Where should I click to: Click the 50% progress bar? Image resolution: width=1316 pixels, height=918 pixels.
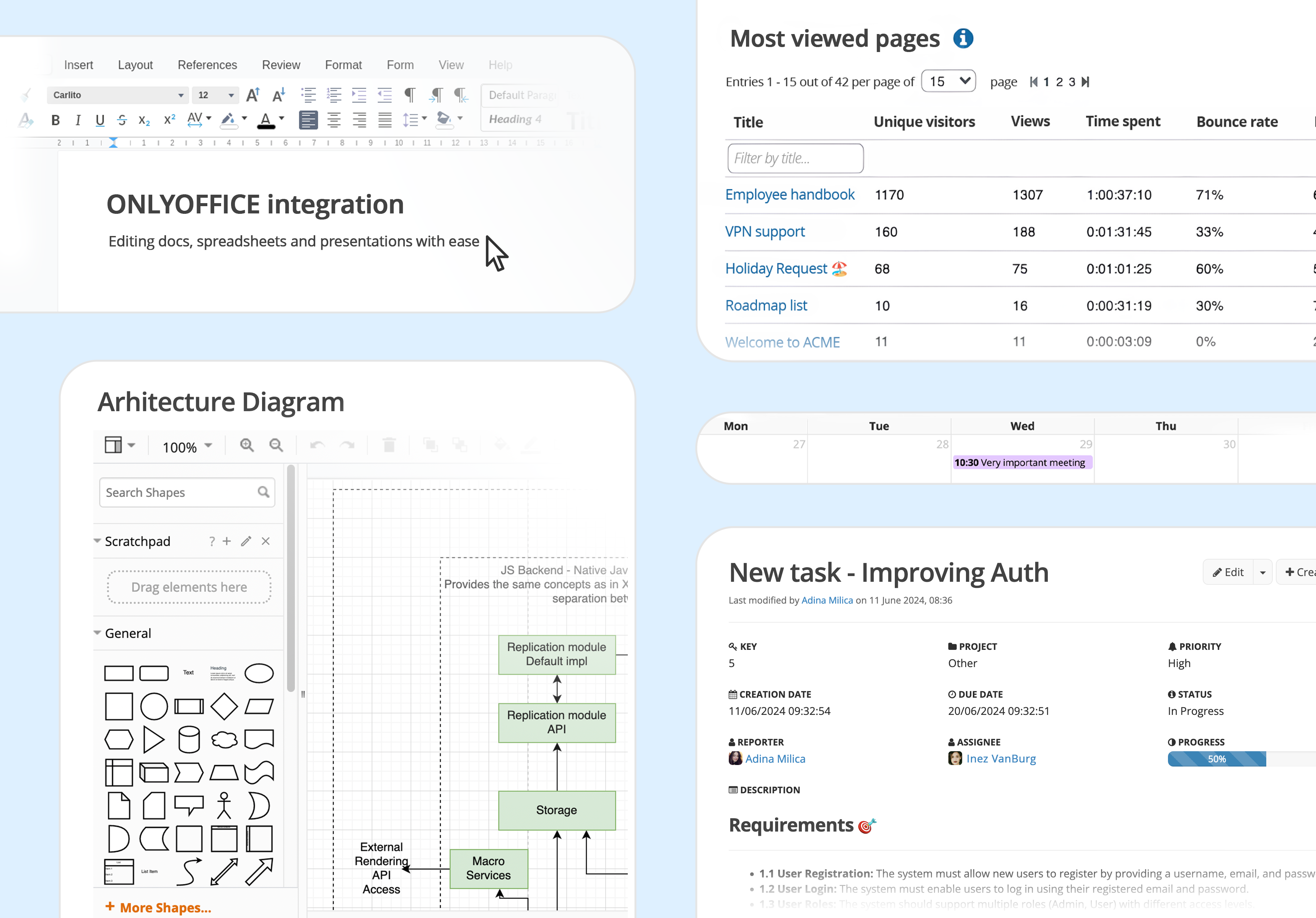[1216, 759]
